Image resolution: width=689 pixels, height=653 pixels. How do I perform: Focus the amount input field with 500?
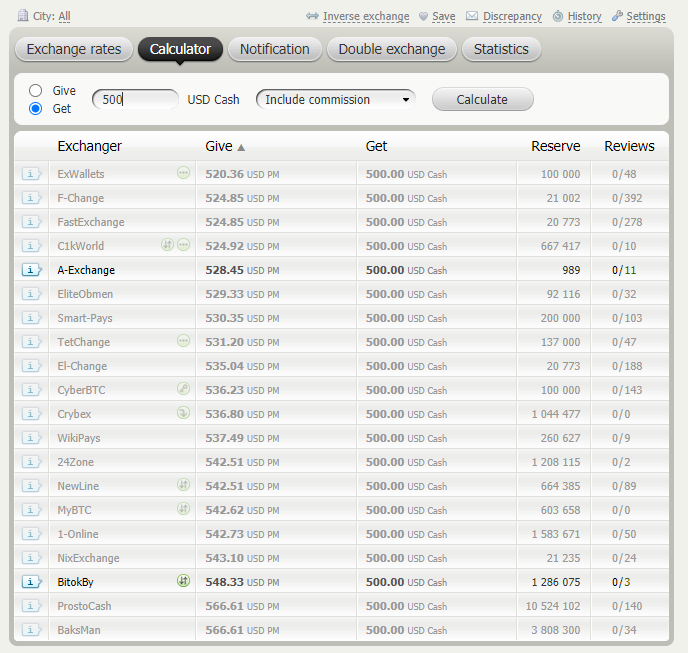135,99
